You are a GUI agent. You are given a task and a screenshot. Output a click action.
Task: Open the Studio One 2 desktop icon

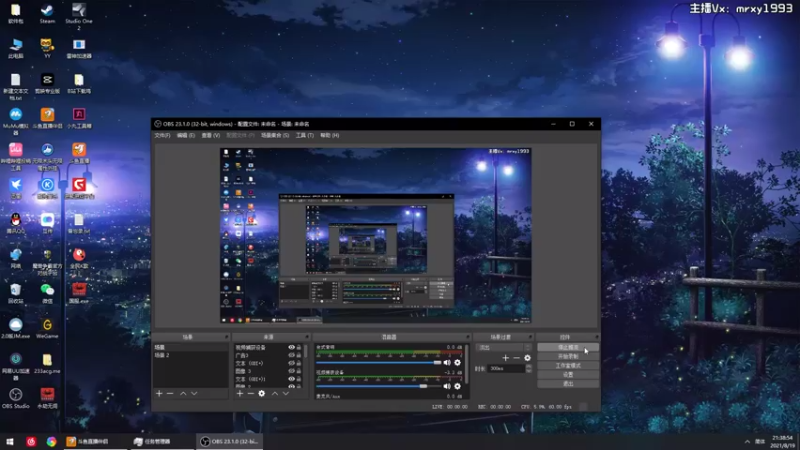(79, 16)
